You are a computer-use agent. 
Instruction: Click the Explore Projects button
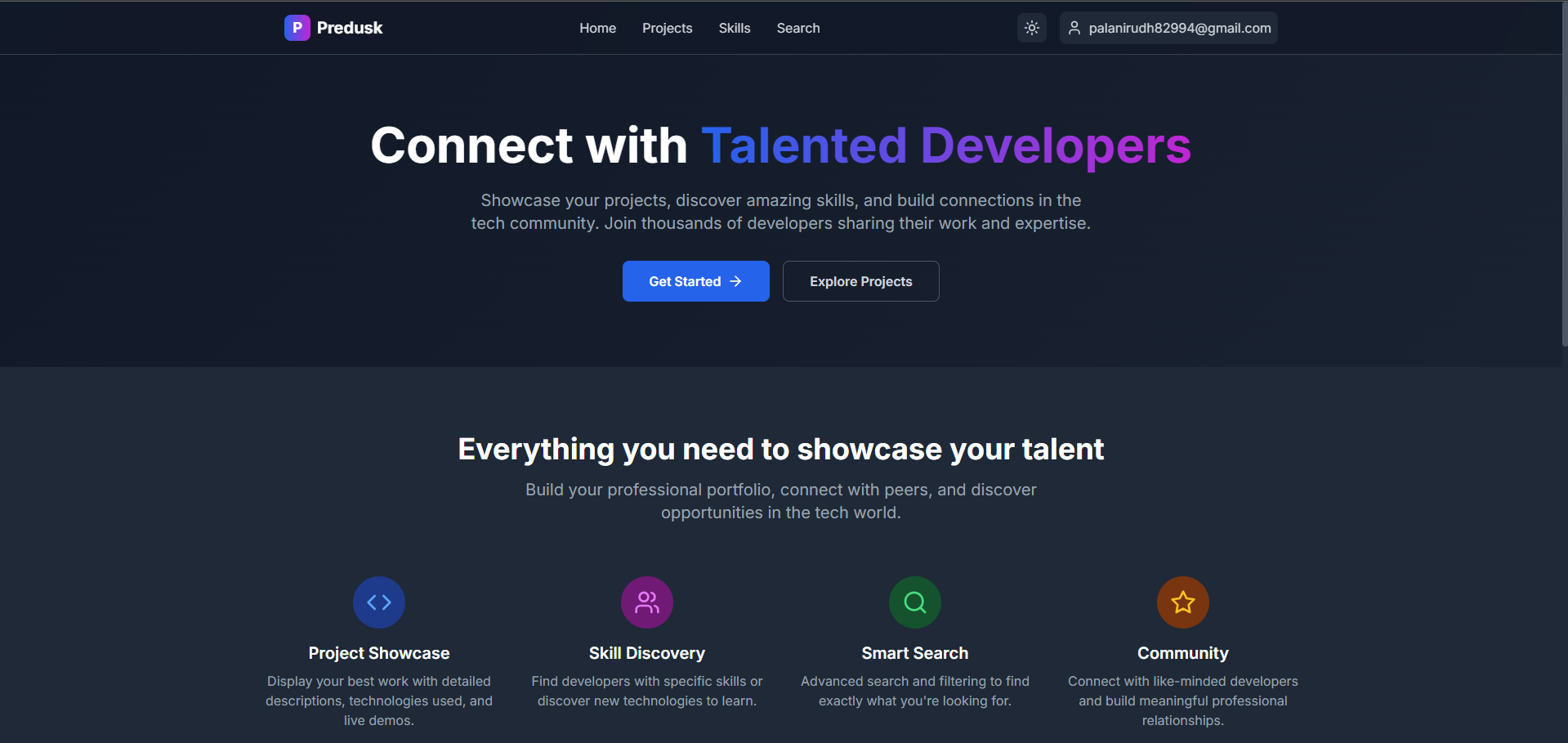click(x=860, y=280)
